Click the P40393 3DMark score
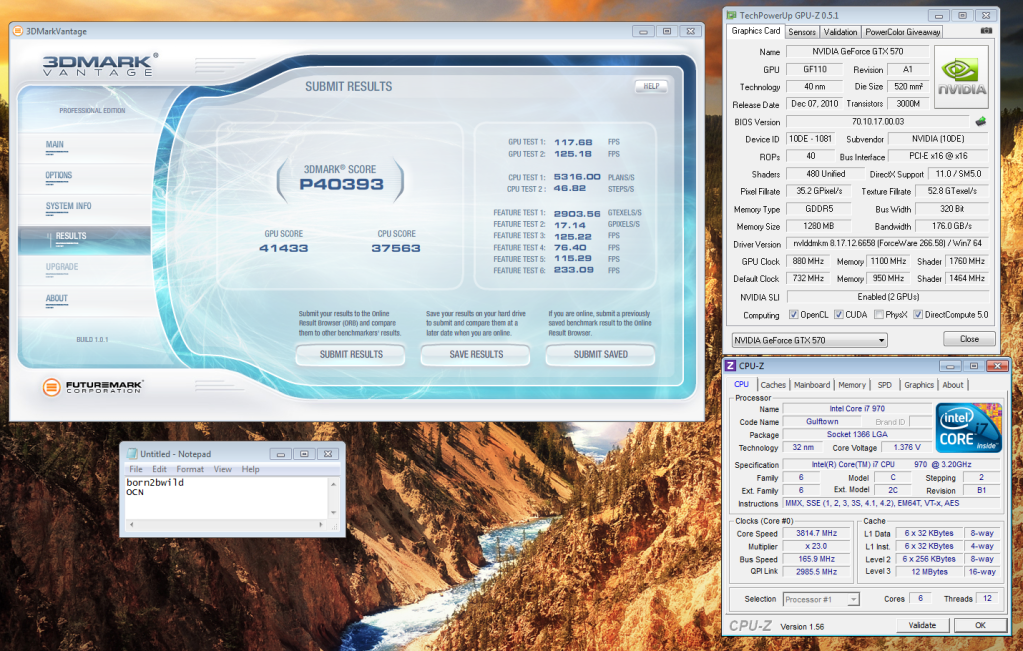The height and width of the screenshot is (651, 1023). (341, 185)
